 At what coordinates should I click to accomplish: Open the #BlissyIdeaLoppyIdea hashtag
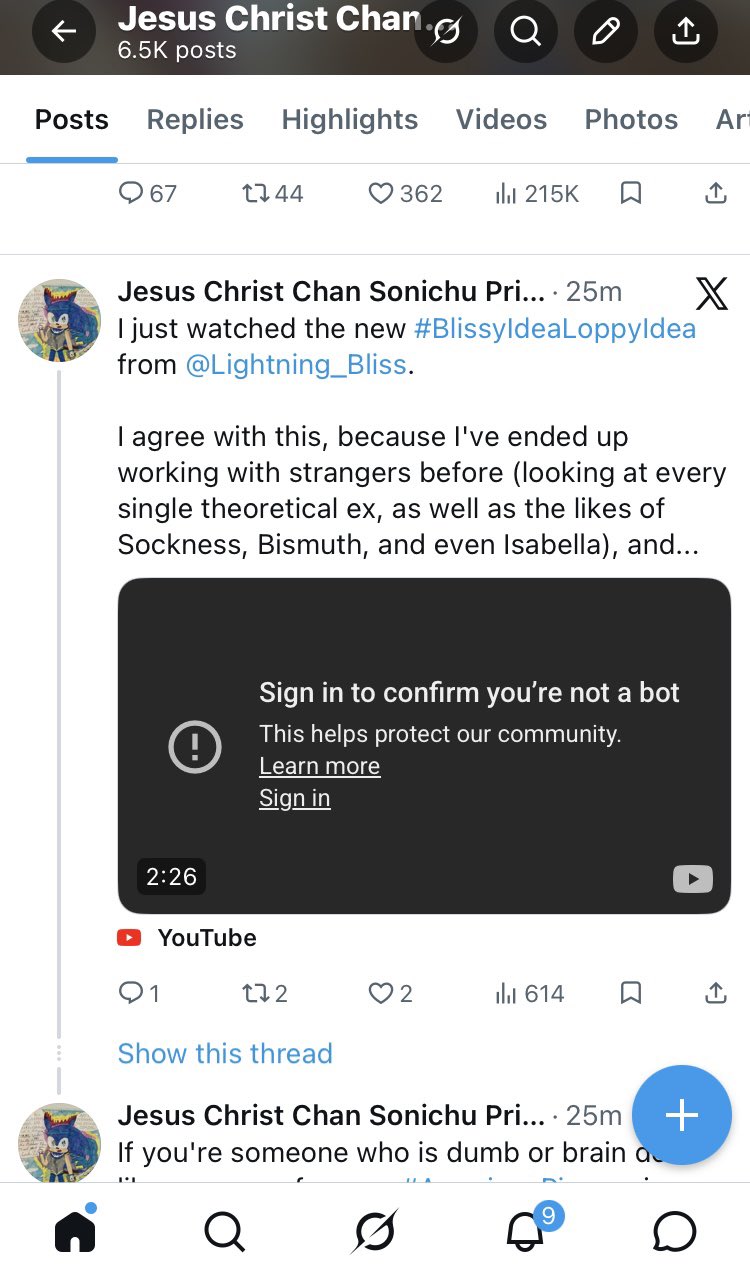(x=554, y=328)
